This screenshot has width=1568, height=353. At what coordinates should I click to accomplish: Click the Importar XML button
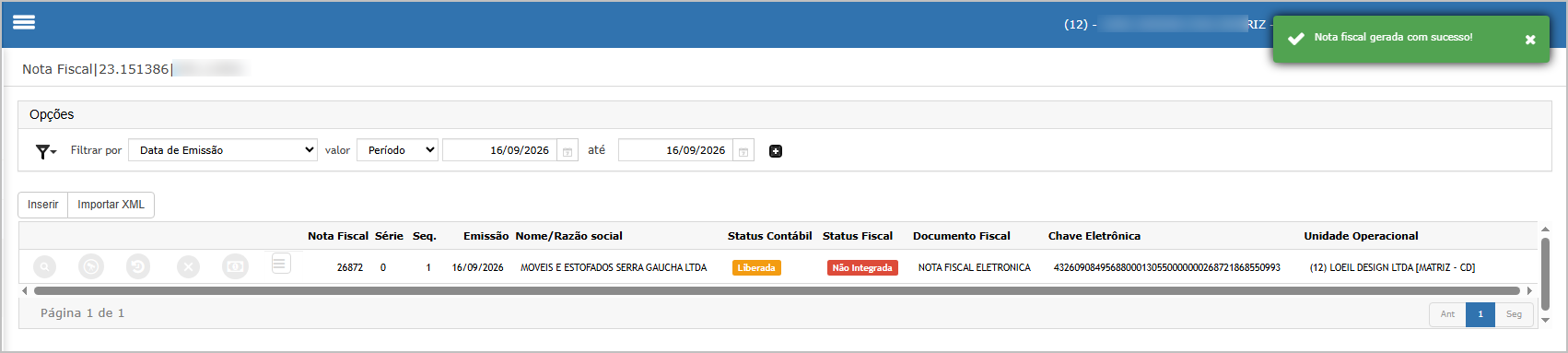click(x=111, y=205)
